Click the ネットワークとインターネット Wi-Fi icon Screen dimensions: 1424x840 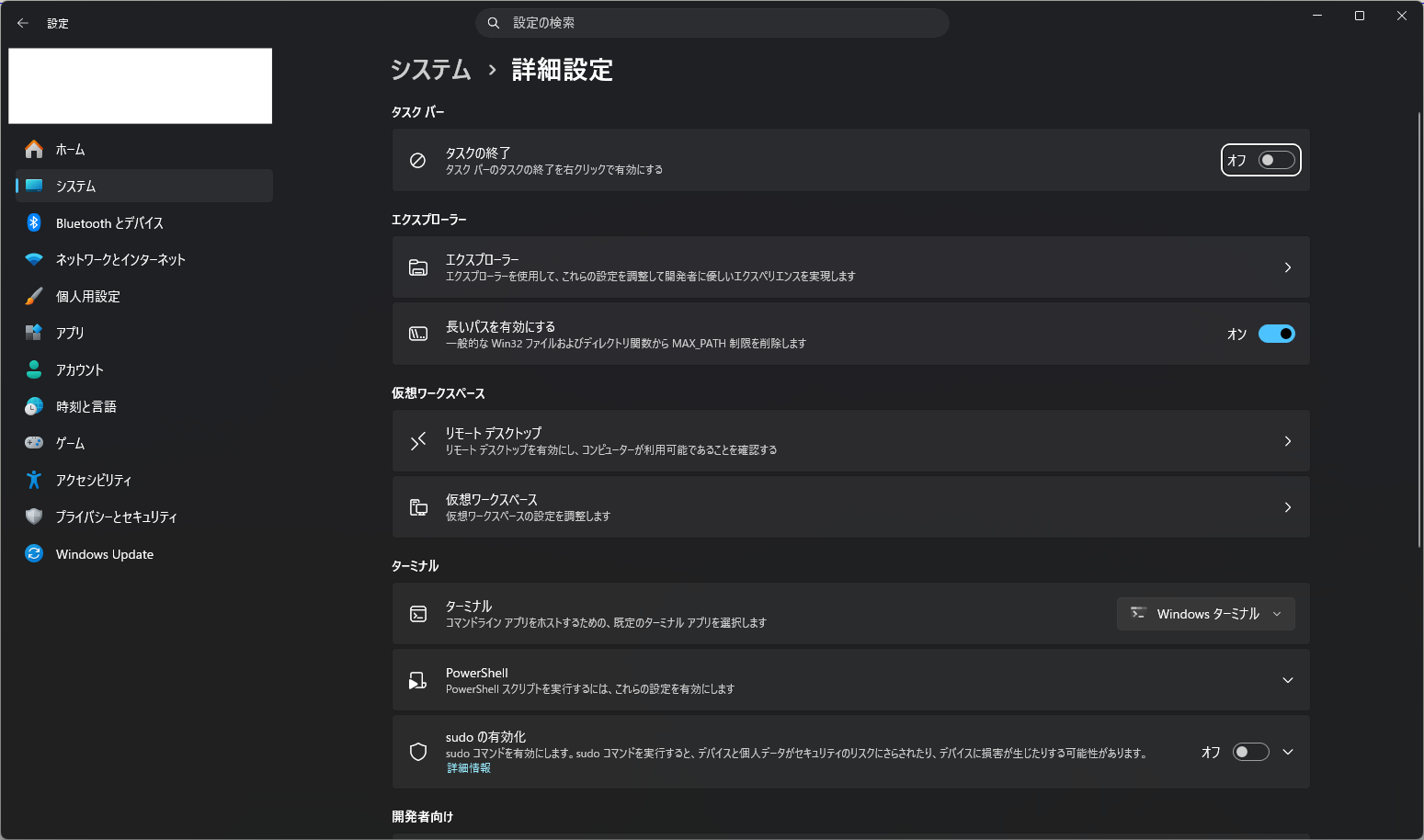(34, 259)
